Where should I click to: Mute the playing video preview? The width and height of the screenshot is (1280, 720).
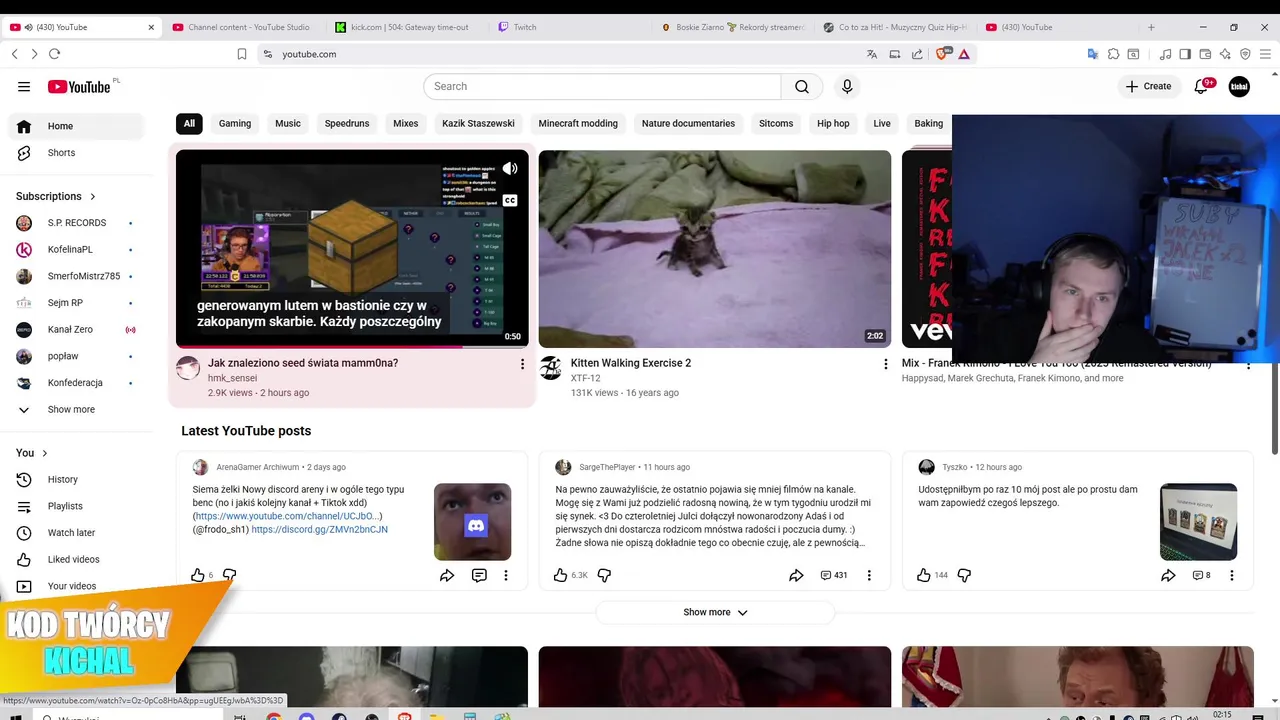510,168
